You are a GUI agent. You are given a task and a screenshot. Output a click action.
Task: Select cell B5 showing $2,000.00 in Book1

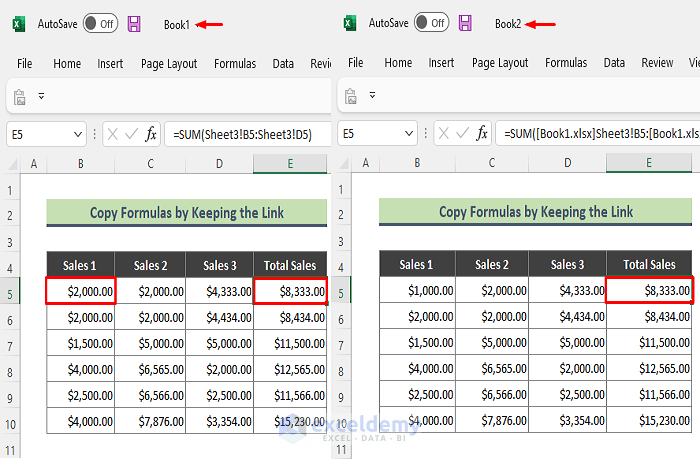pos(80,291)
